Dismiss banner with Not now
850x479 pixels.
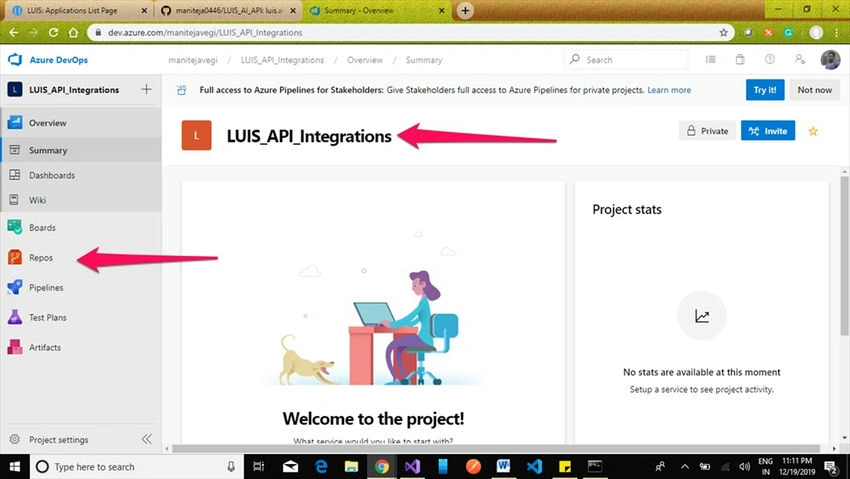(x=814, y=90)
